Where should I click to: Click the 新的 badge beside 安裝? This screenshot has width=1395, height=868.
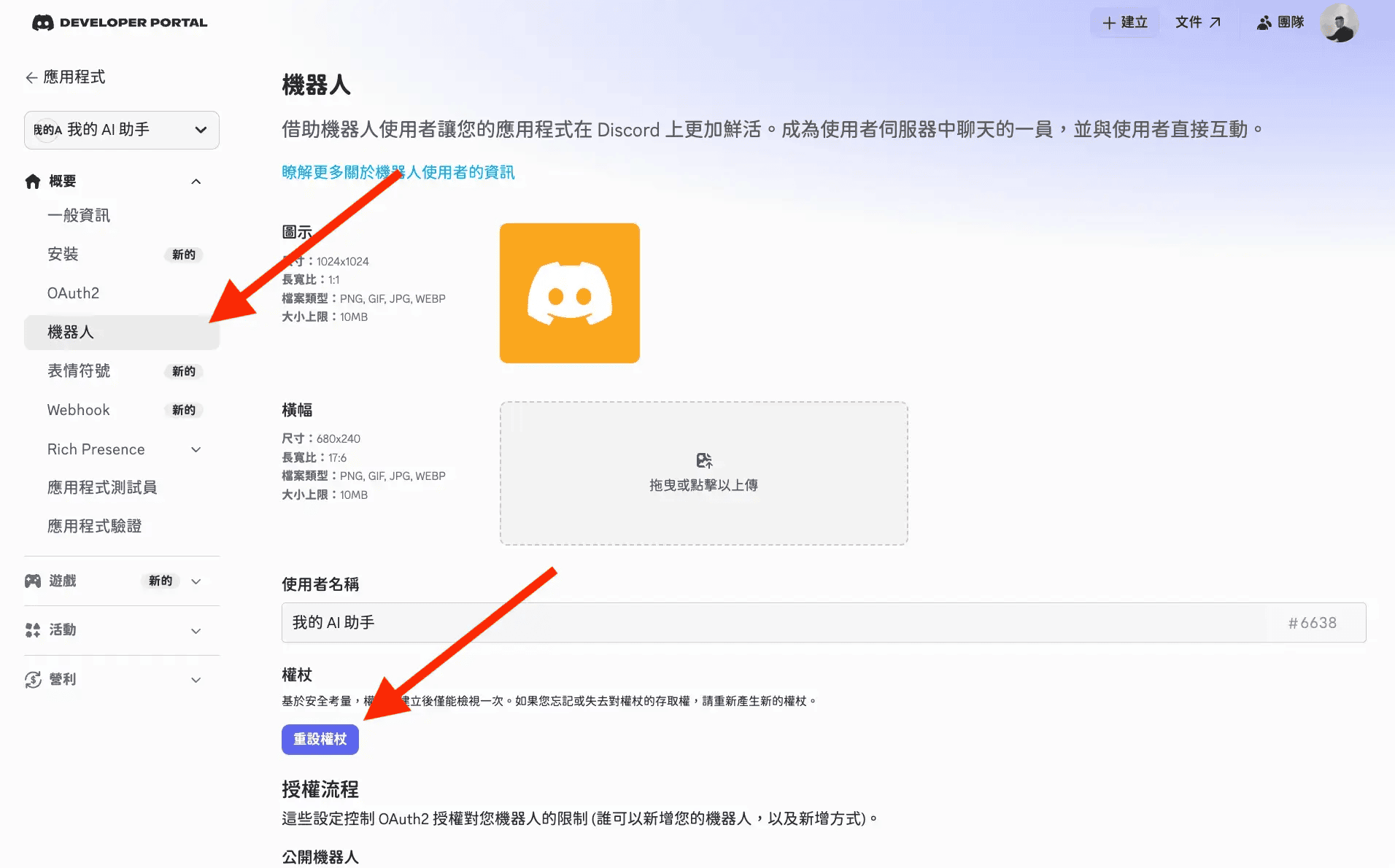(x=184, y=255)
